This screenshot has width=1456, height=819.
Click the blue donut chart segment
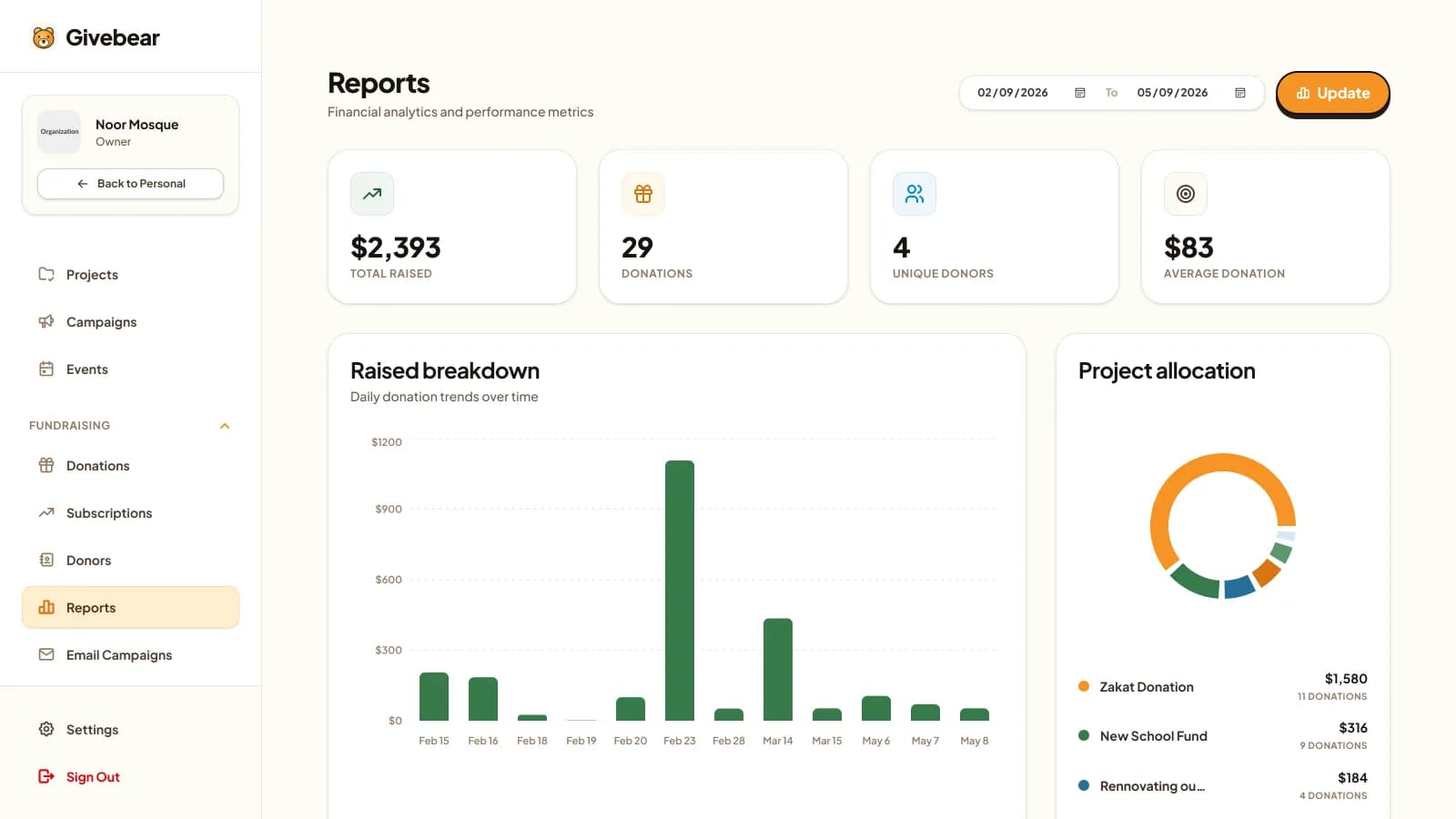tap(1239, 587)
